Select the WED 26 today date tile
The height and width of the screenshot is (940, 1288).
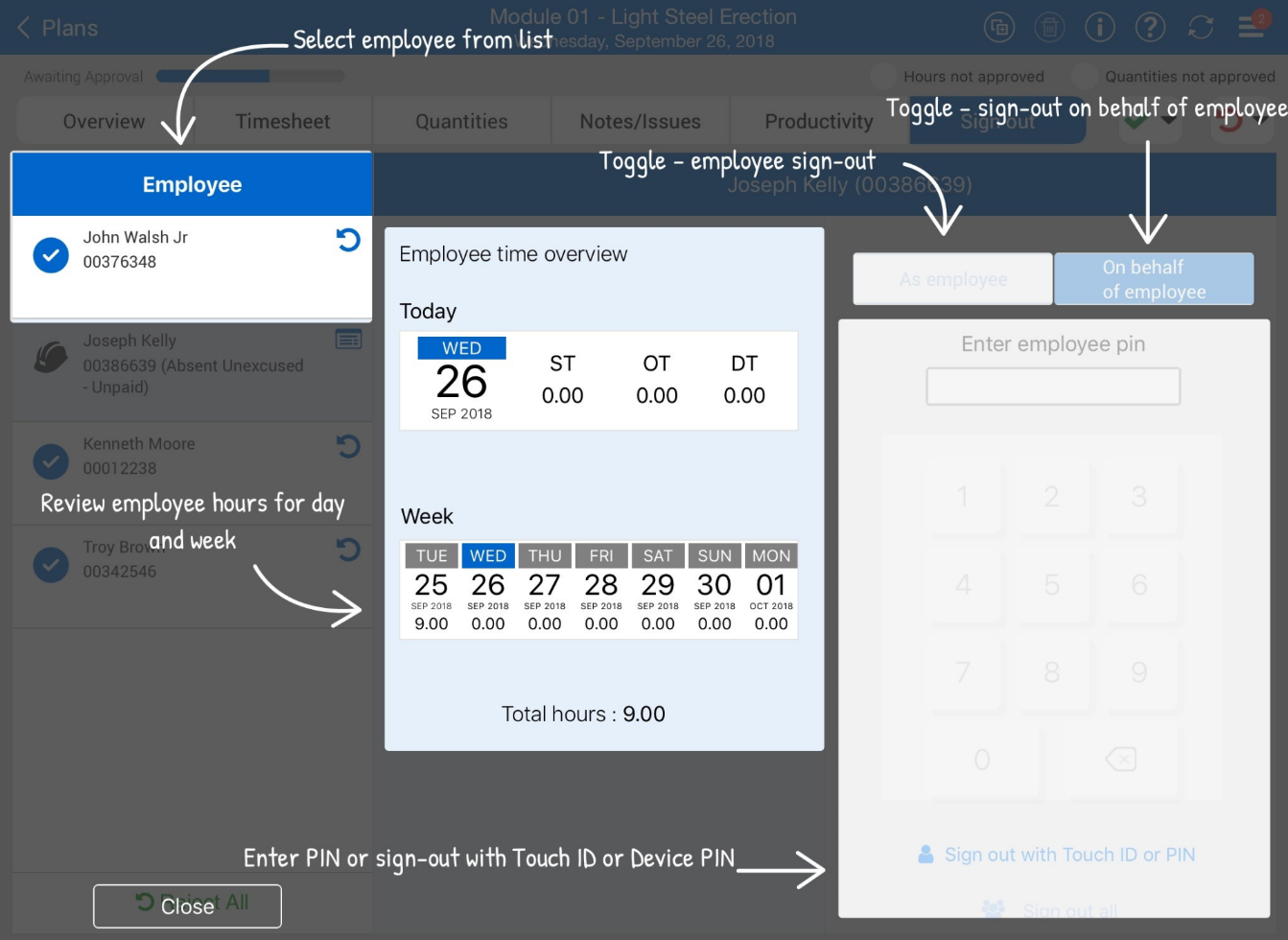[x=461, y=380]
